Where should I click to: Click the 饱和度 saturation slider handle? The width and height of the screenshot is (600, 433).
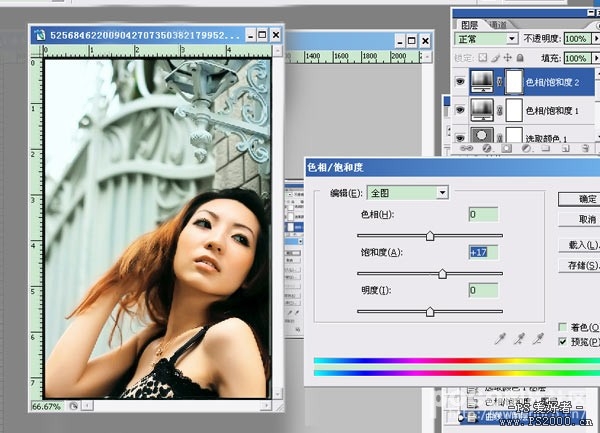pyautogui.click(x=442, y=274)
